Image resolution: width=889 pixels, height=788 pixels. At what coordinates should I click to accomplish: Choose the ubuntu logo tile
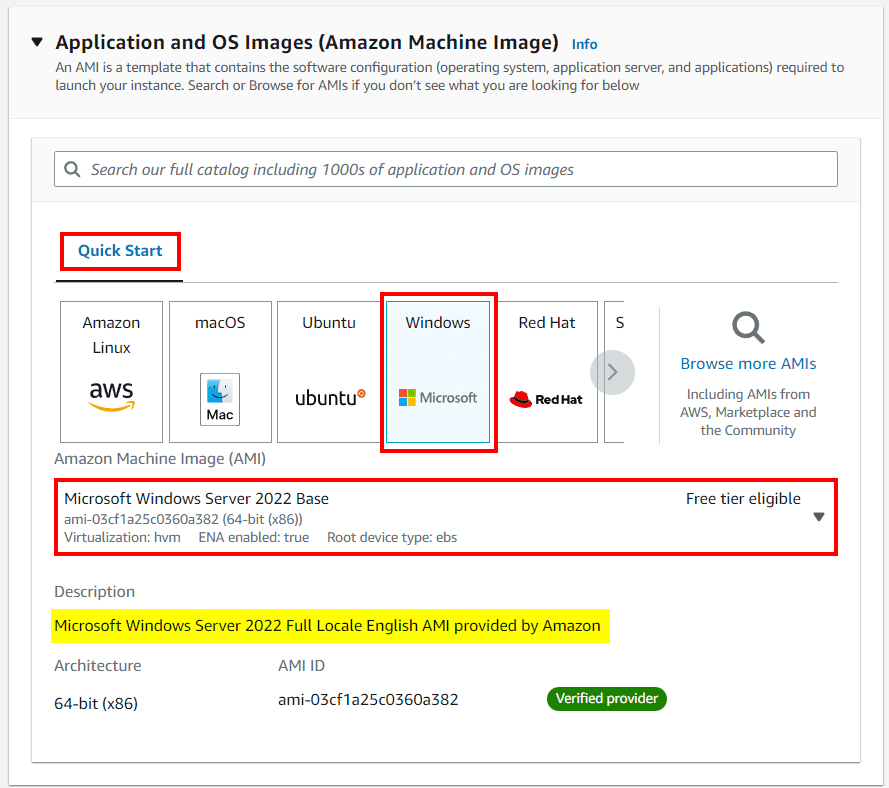click(x=329, y=397)
